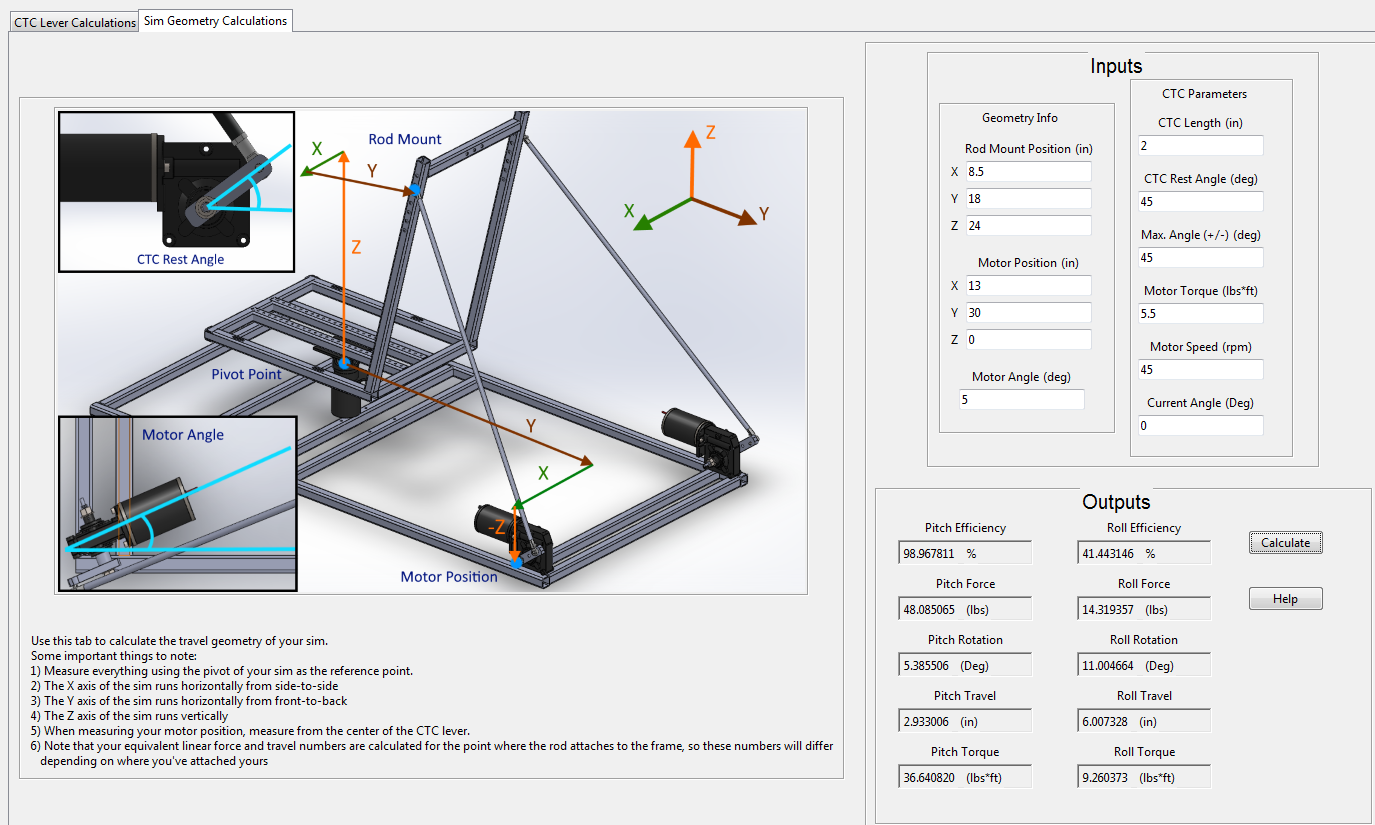Click the CTC Parameters heading
Viewport: 1375px width, 825px height.
click(x=1204, y=94)
